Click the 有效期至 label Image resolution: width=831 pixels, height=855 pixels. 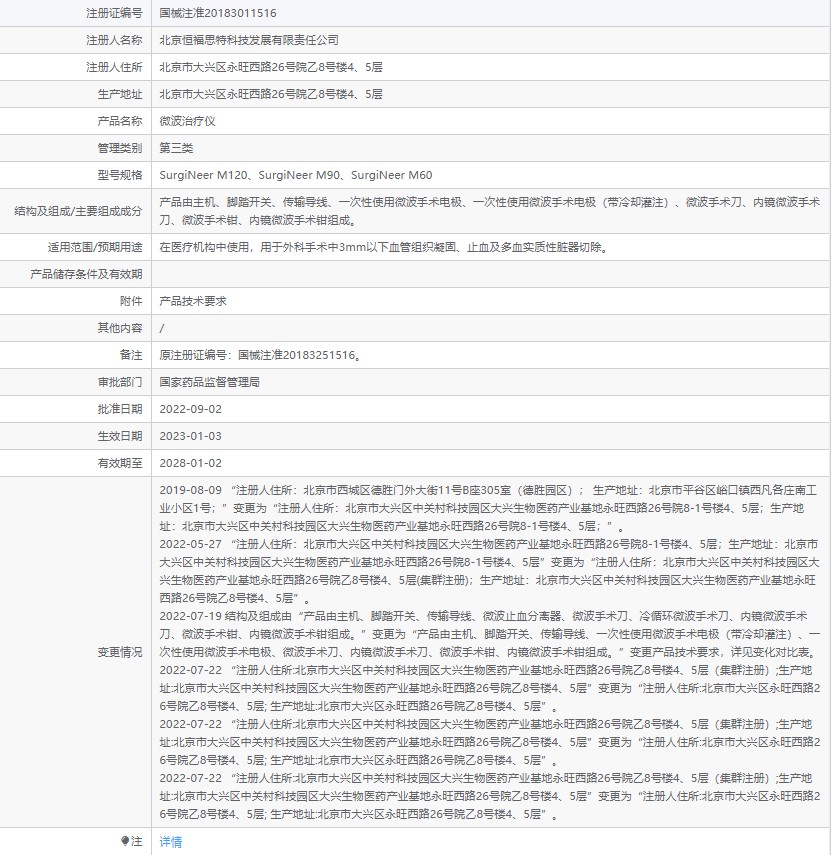click(120, 463)
